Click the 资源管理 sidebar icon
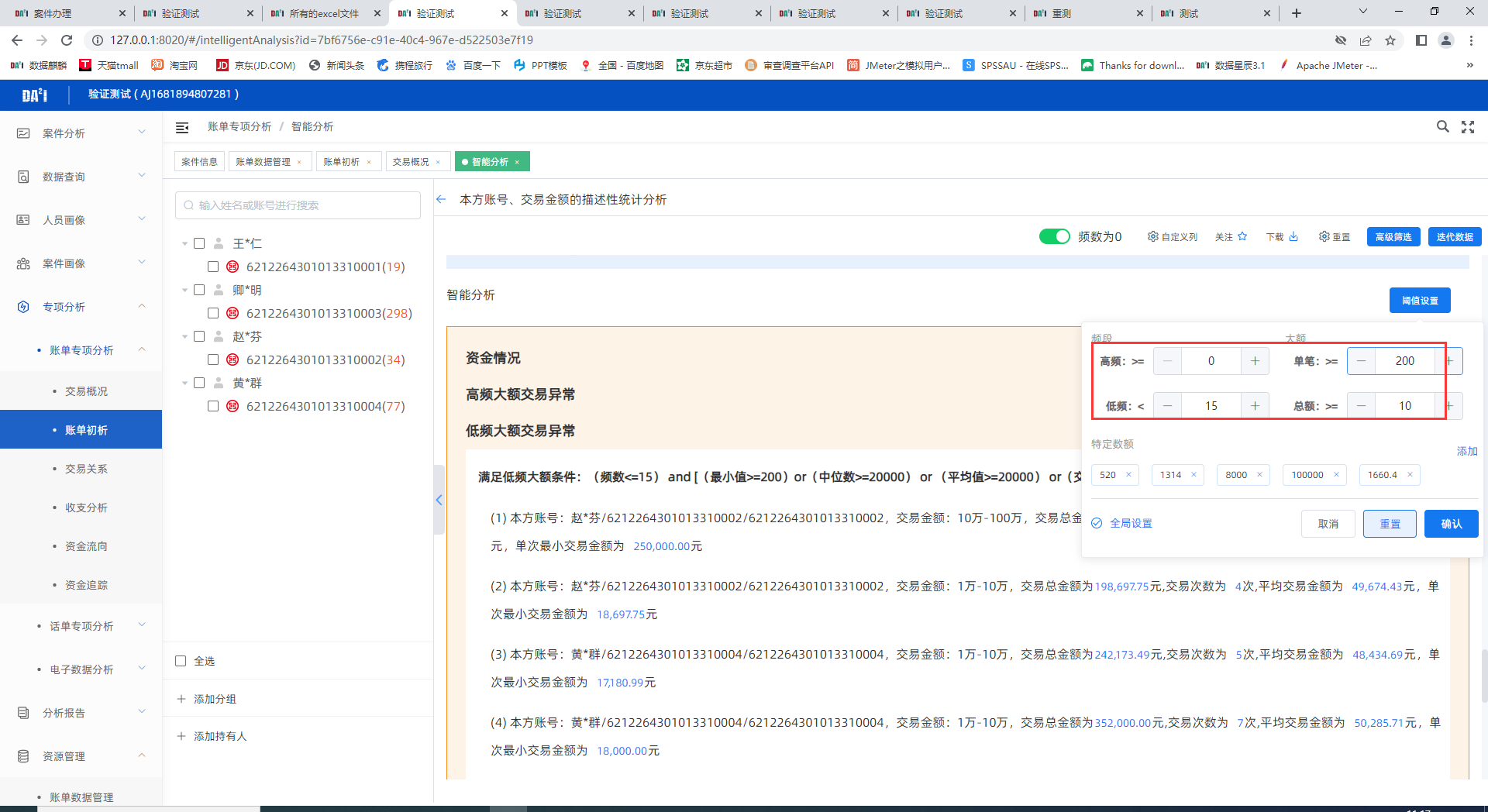 point(23,756)
